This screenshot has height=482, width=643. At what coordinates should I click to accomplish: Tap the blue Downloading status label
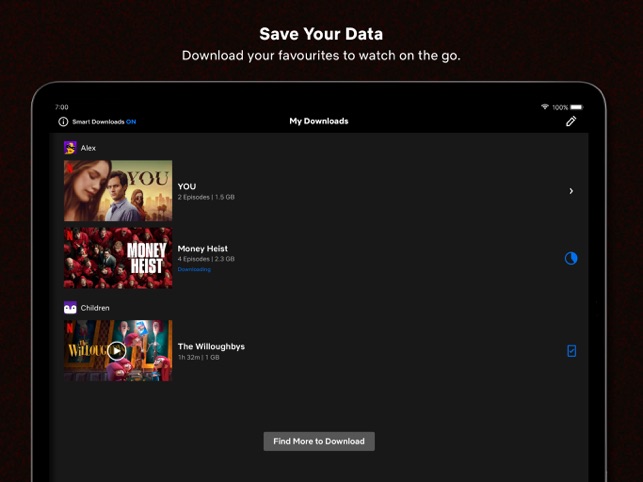[x=194, y=270]
